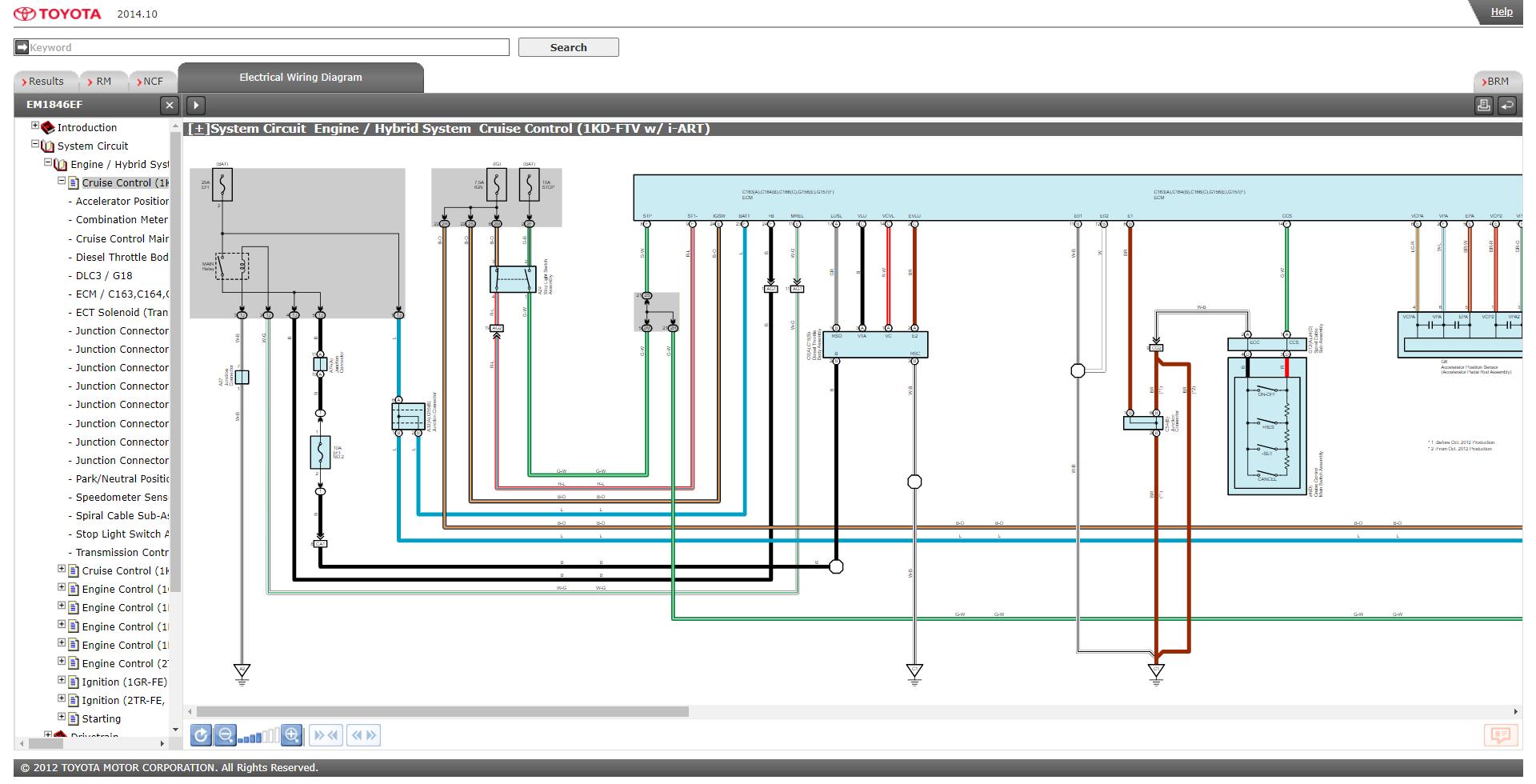Click the reset view rotate icon

tap(201, 735)
